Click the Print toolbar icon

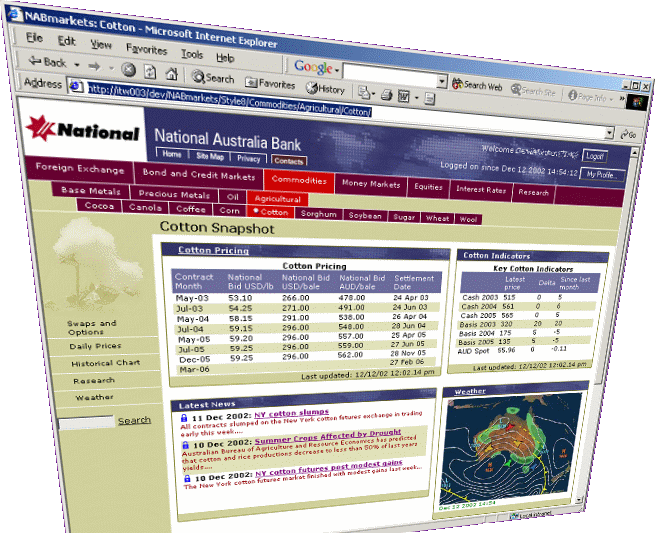tap(386, 96)
